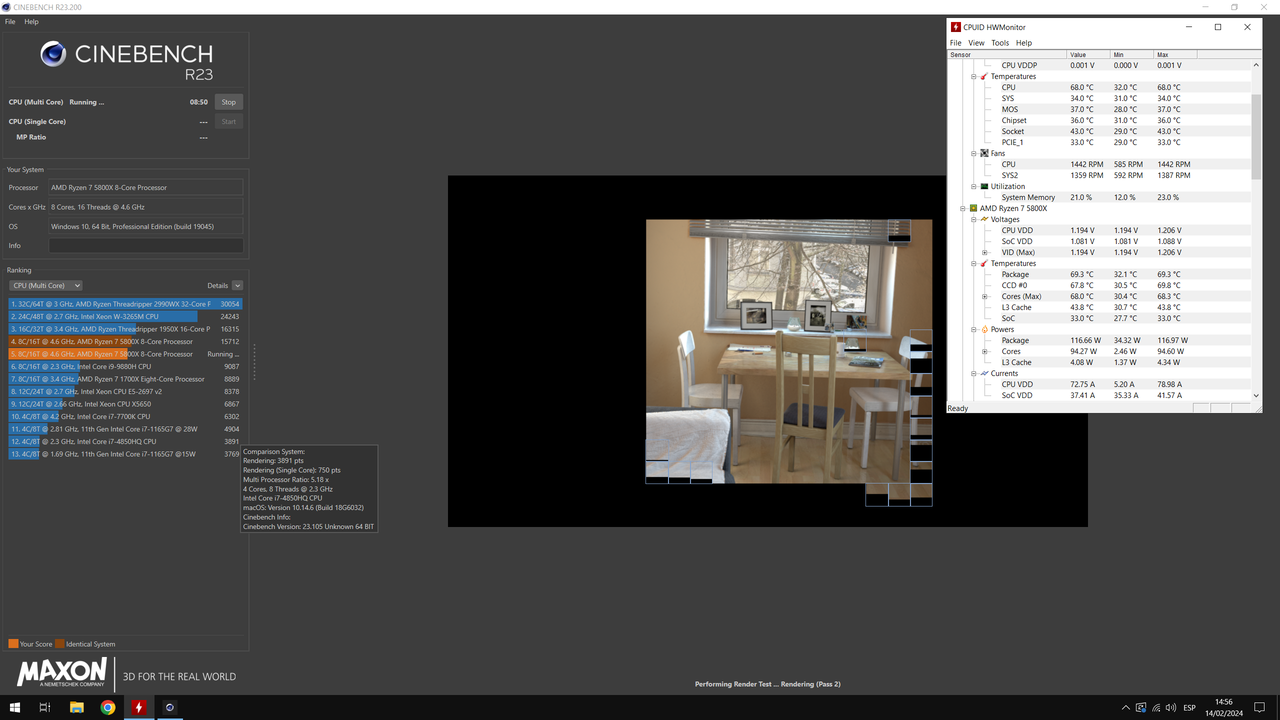This screenshot has width=1280, height=720.
Task: Click Start for the CPU Single Core test
Action: (229, 122)
